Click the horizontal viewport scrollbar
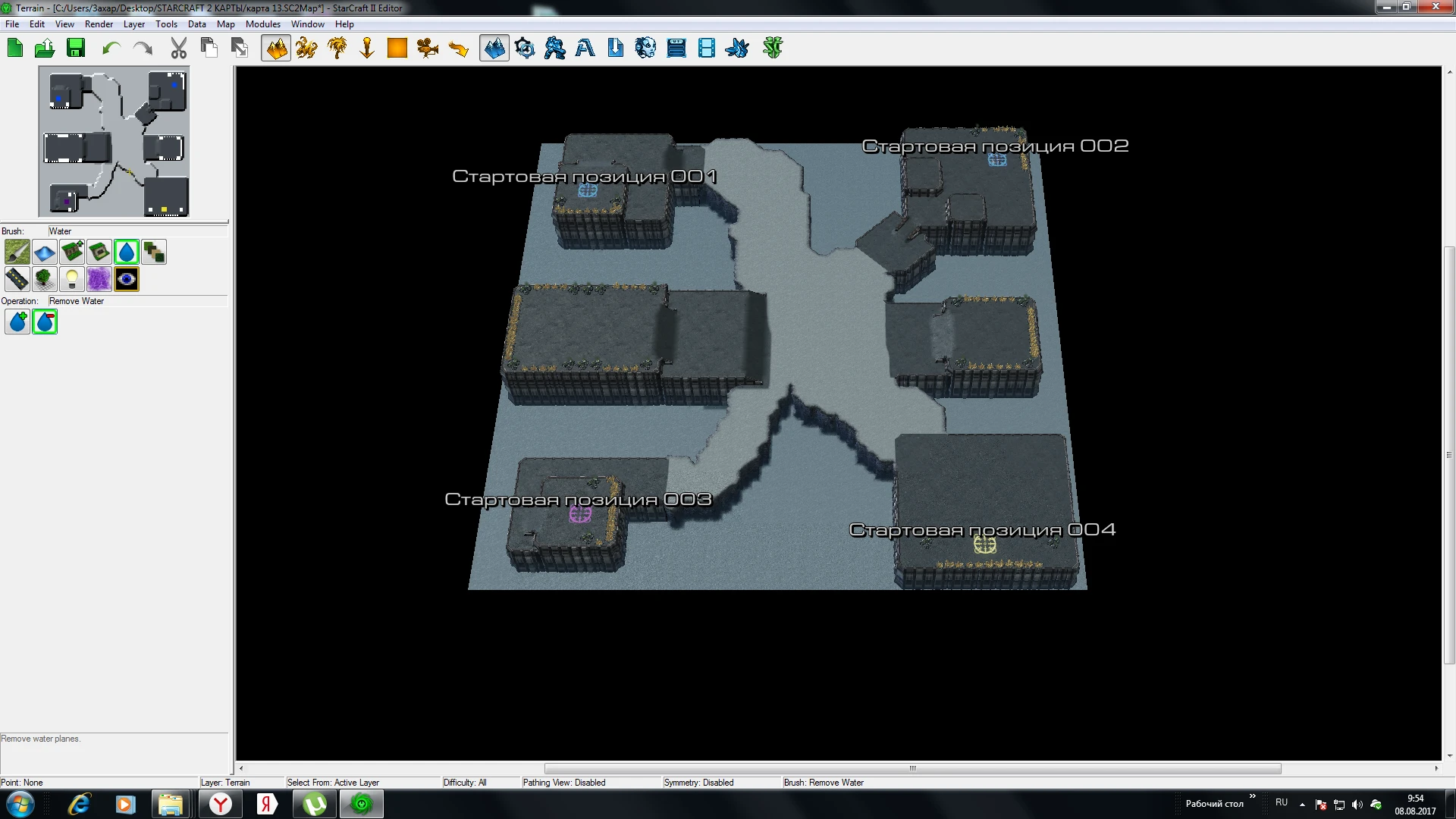This screenshot has height=819, width=1456. coord(912,768)
